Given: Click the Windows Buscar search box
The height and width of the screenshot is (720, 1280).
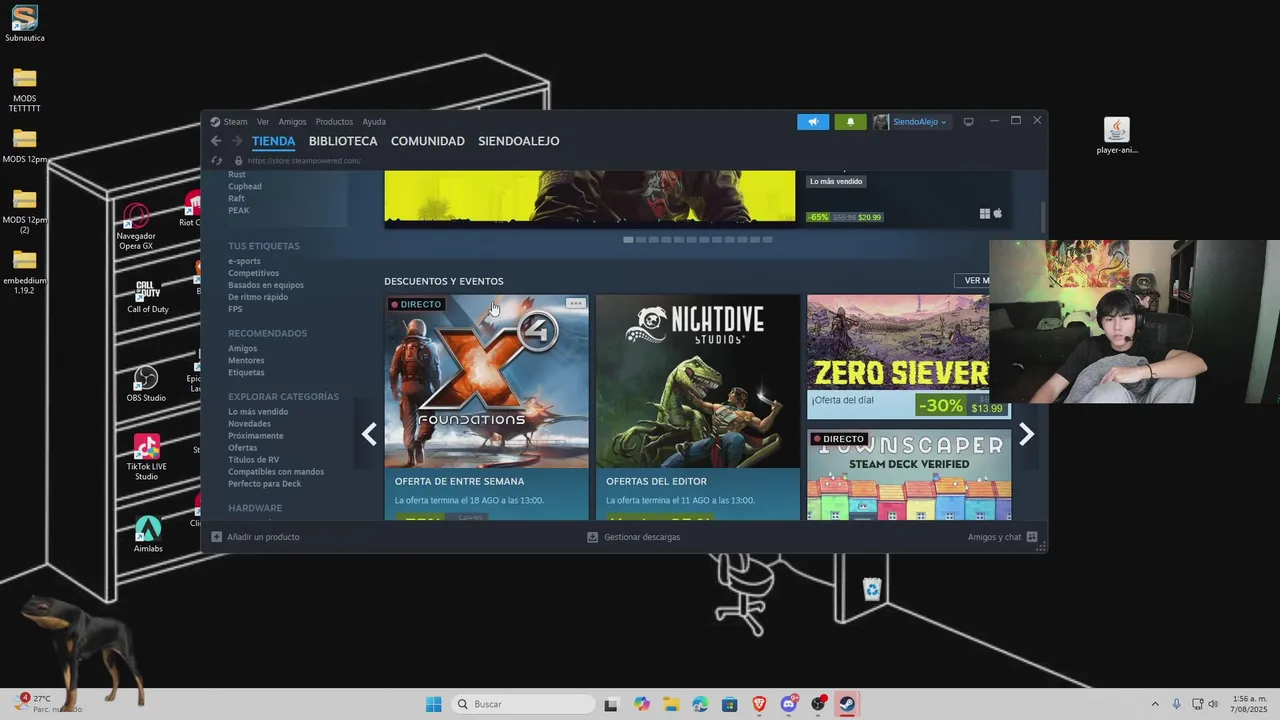Looking at the screenshot, I should [x=523, y=704].
